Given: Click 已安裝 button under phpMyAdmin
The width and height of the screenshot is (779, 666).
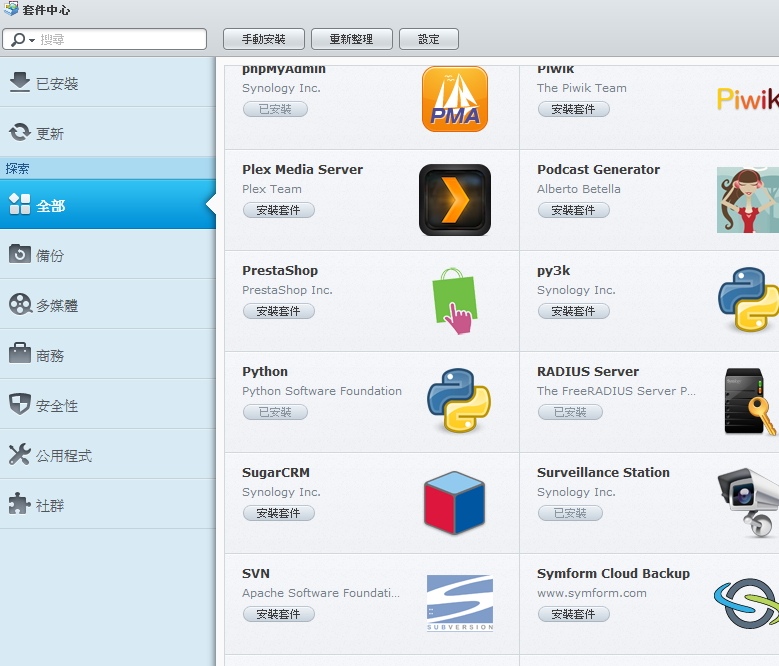Looking at the screenshot, I should click(x=275, y=109).
